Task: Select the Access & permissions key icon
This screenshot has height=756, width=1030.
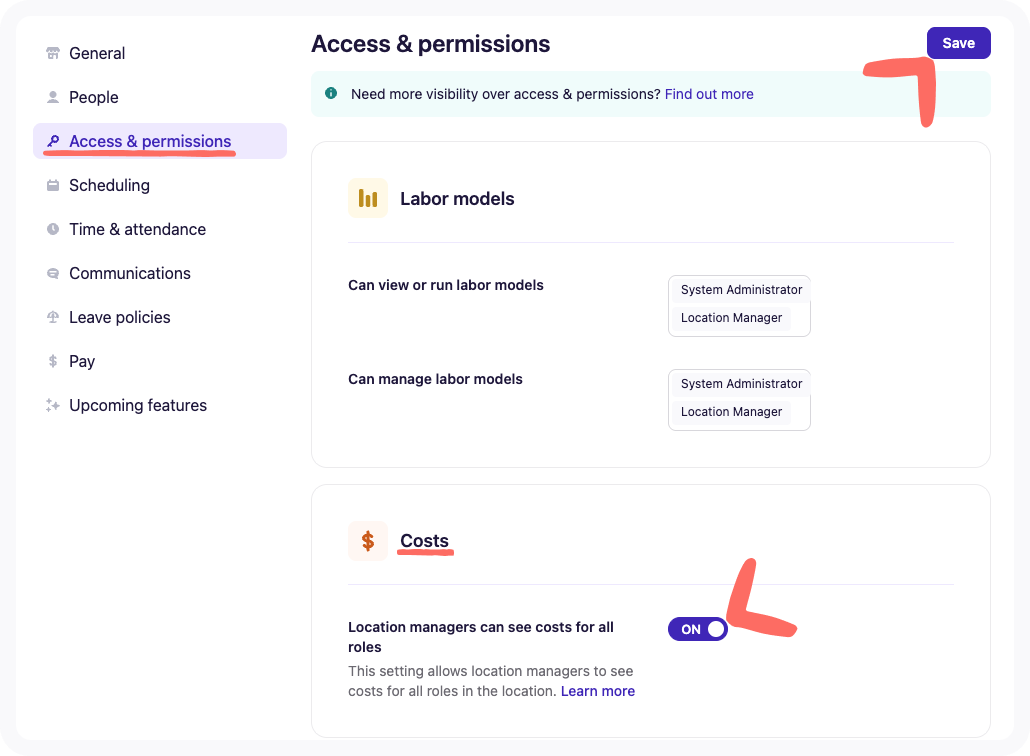Action: point(52,141)
